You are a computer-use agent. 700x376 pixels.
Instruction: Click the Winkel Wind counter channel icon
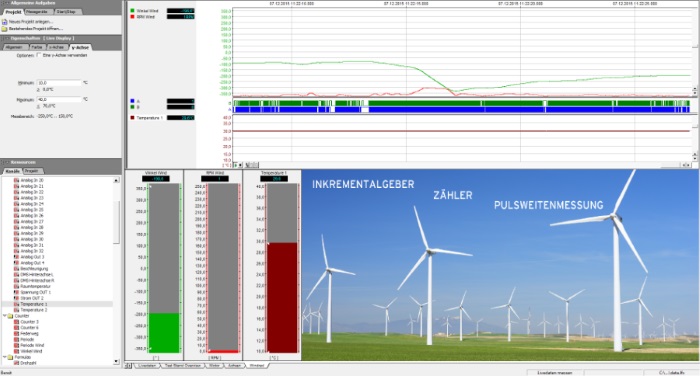(17, 351)
